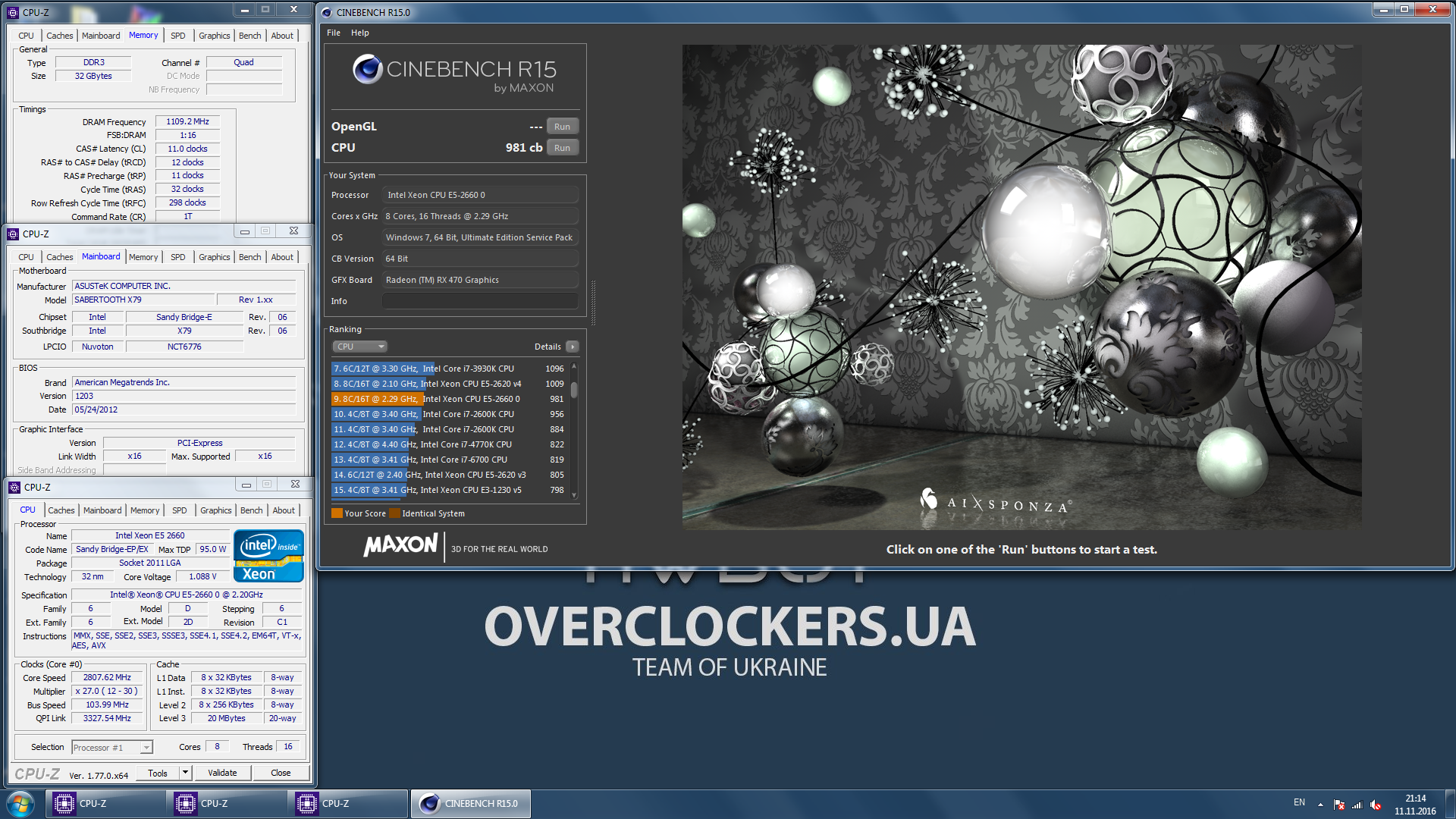The height and width of the screenshot is (819, 1456).
Task: Open the Windows Start orb
Action: (20, 803)
